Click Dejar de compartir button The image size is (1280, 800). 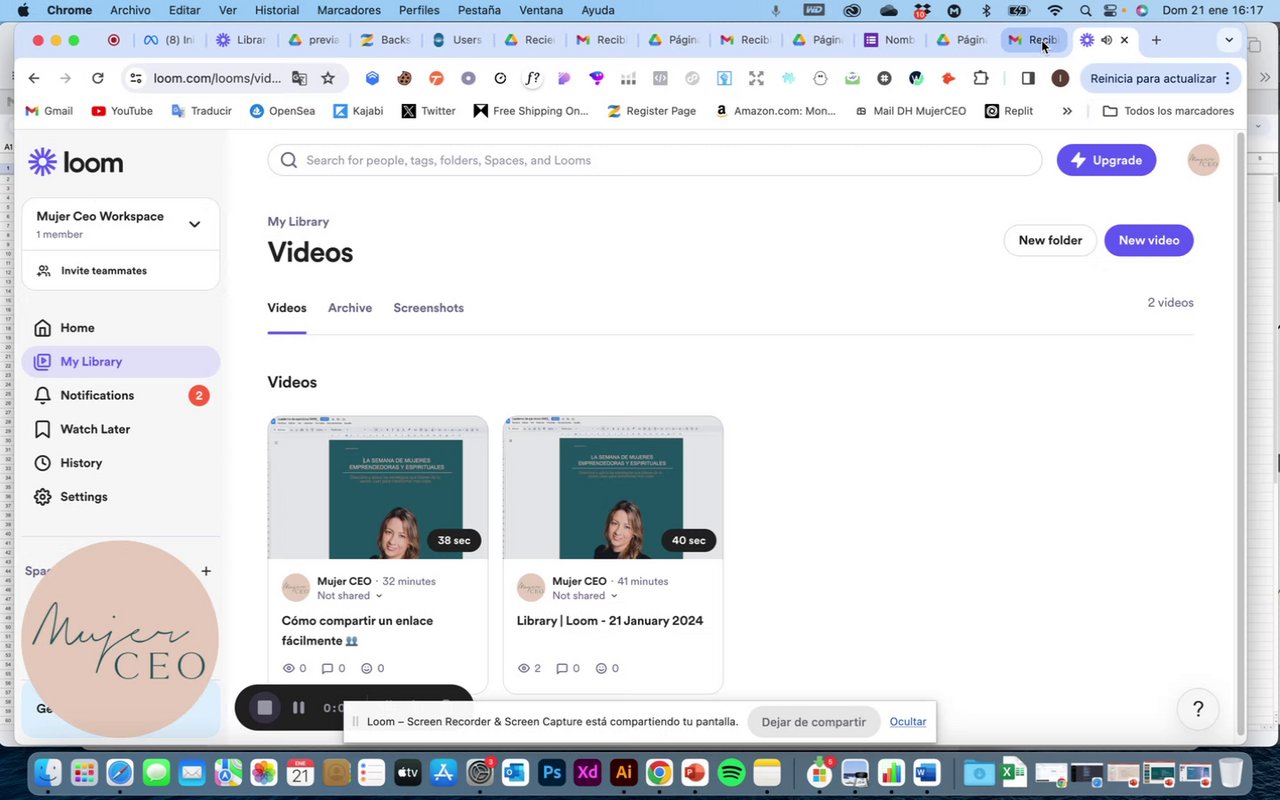(x=813, y=722)
